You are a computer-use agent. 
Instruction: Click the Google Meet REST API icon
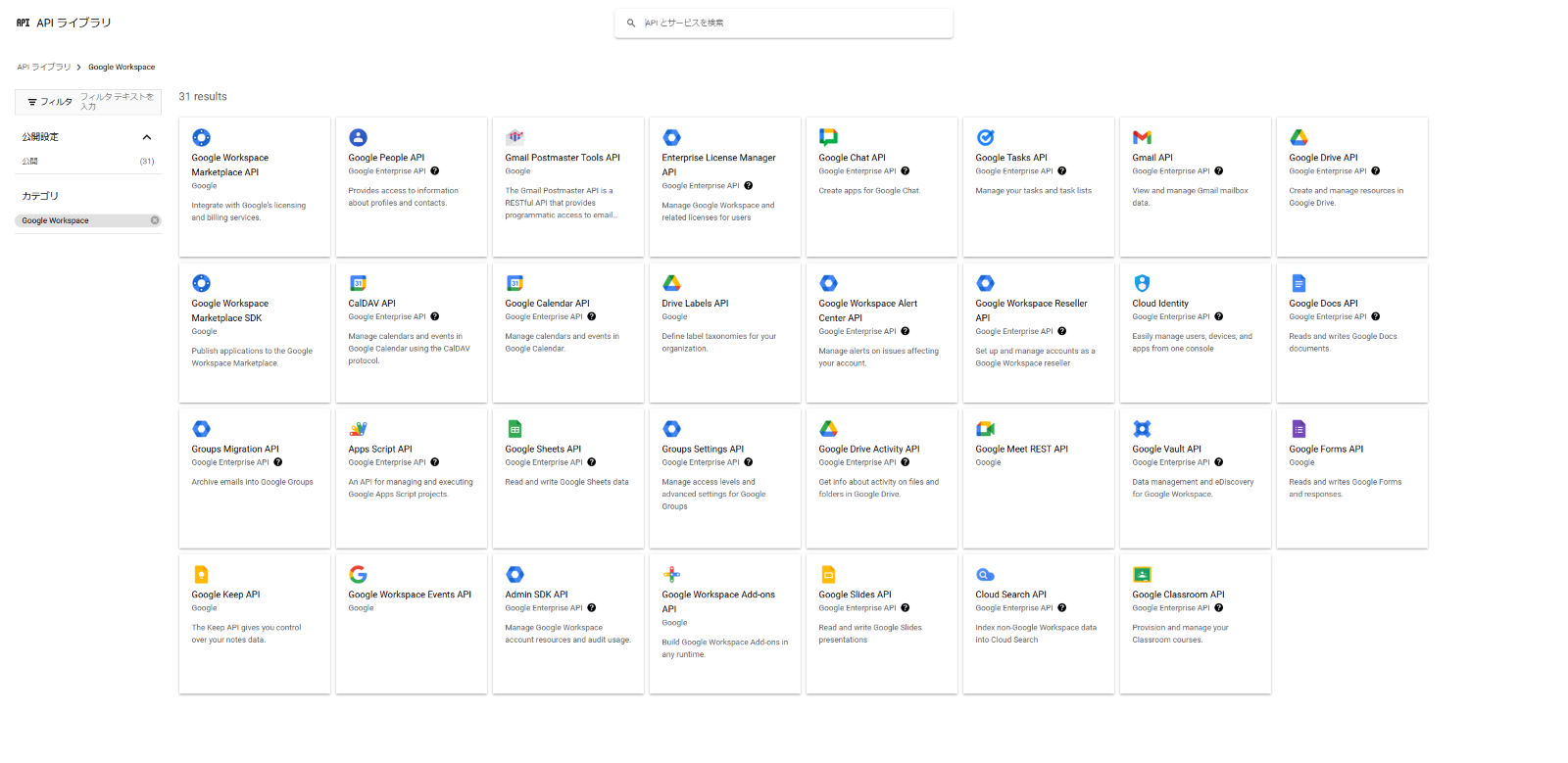click(x=985, y=429)
